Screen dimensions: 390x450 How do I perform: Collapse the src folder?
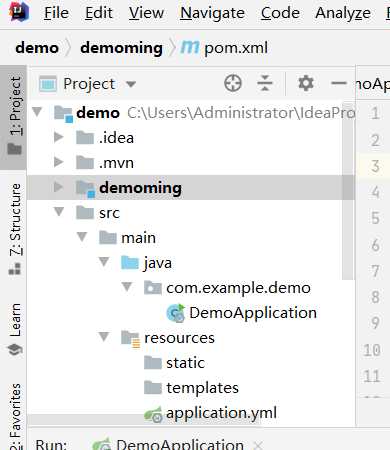[x=59, y=212]
